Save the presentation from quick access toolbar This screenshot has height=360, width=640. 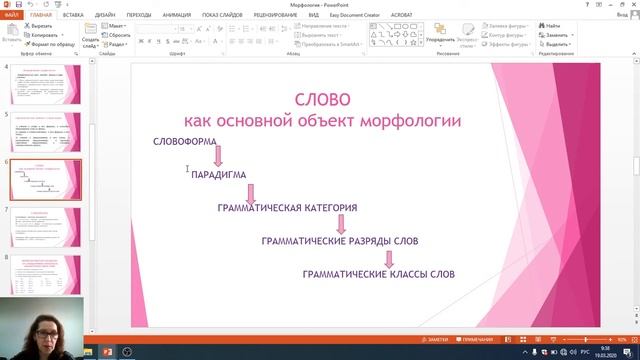(x=18, y=4)
